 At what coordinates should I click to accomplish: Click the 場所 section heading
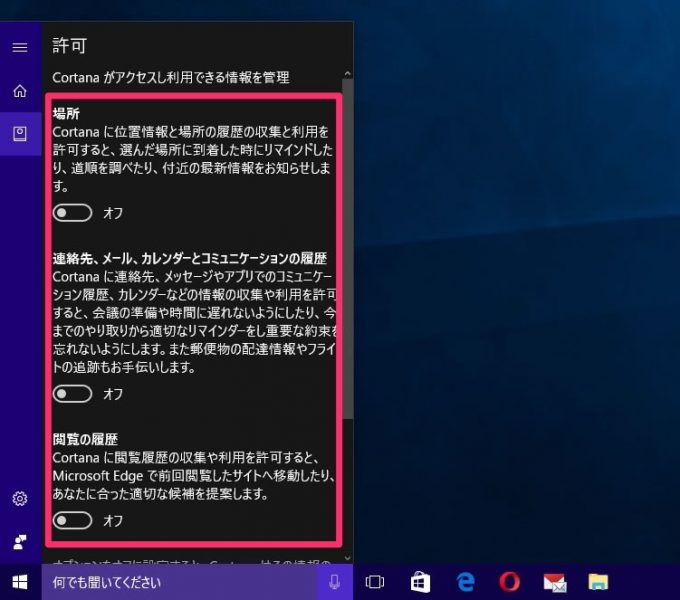coord(66,114)
